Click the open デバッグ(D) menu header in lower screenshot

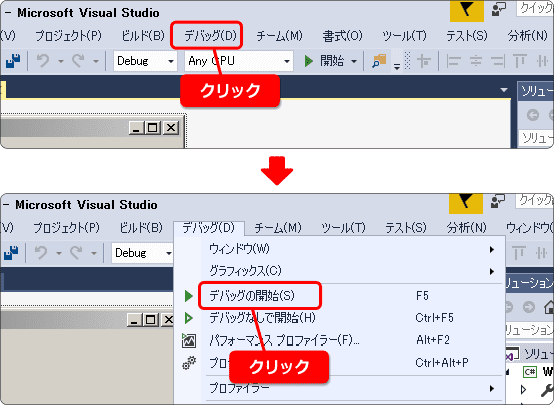[209, 228]
